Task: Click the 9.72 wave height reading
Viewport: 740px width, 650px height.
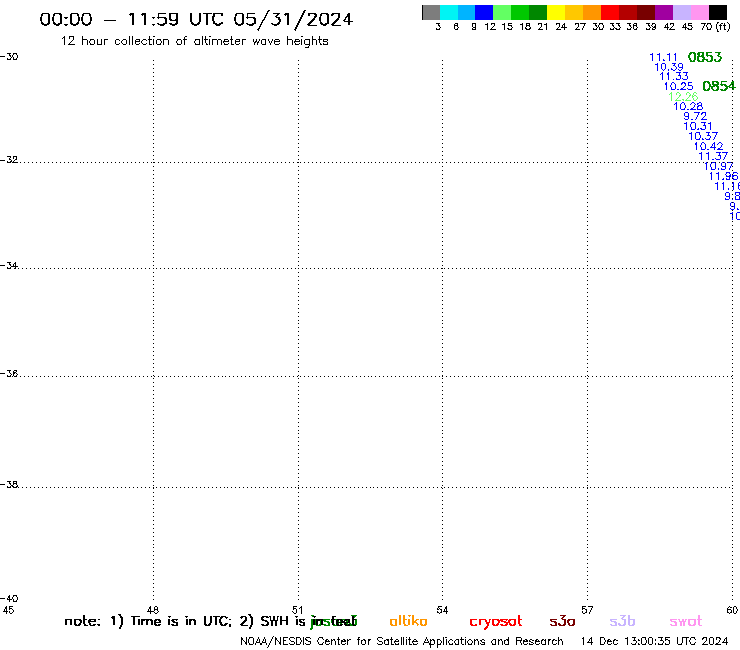Action: tap(695, 116)
